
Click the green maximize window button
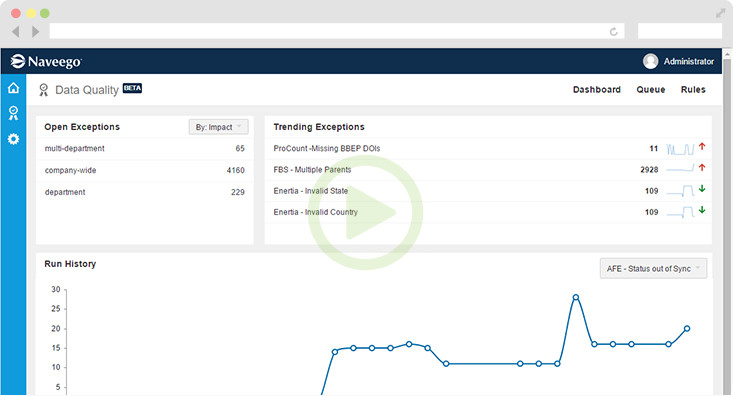click(45, 13)
